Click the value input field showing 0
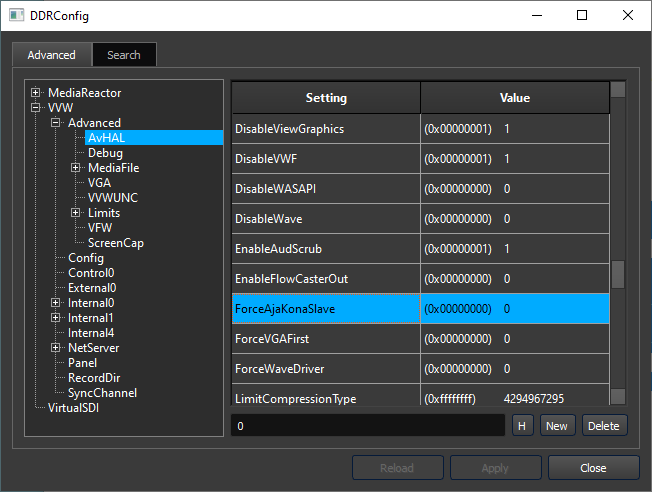 click(368, 425)
